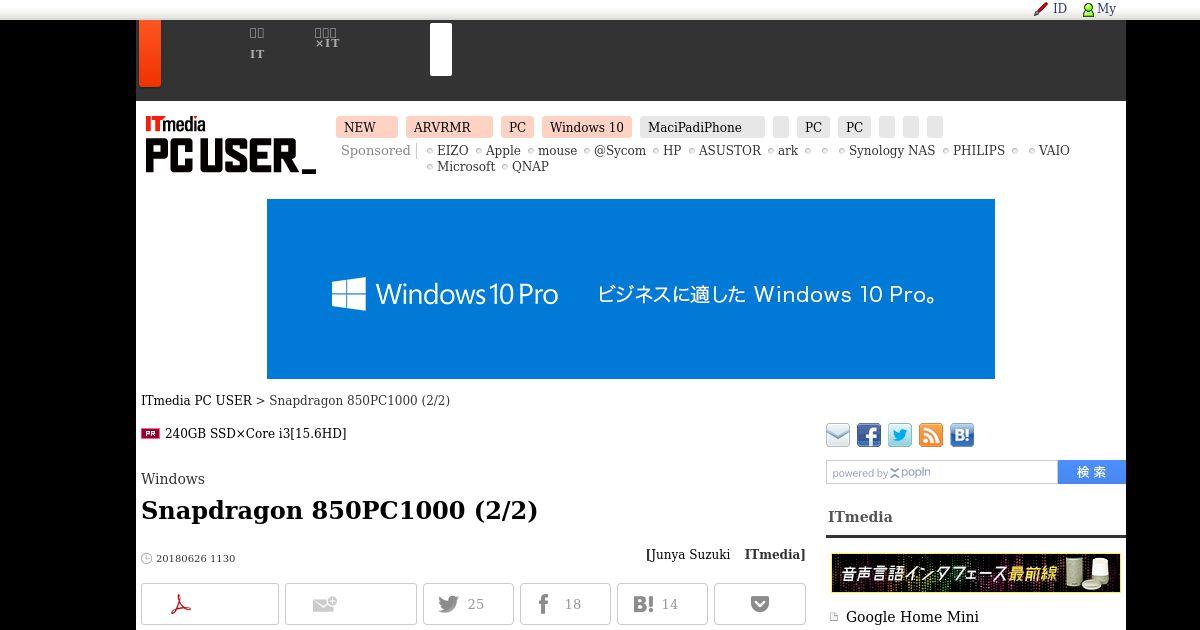Open the Apple sponsored link

pos(503,150)
